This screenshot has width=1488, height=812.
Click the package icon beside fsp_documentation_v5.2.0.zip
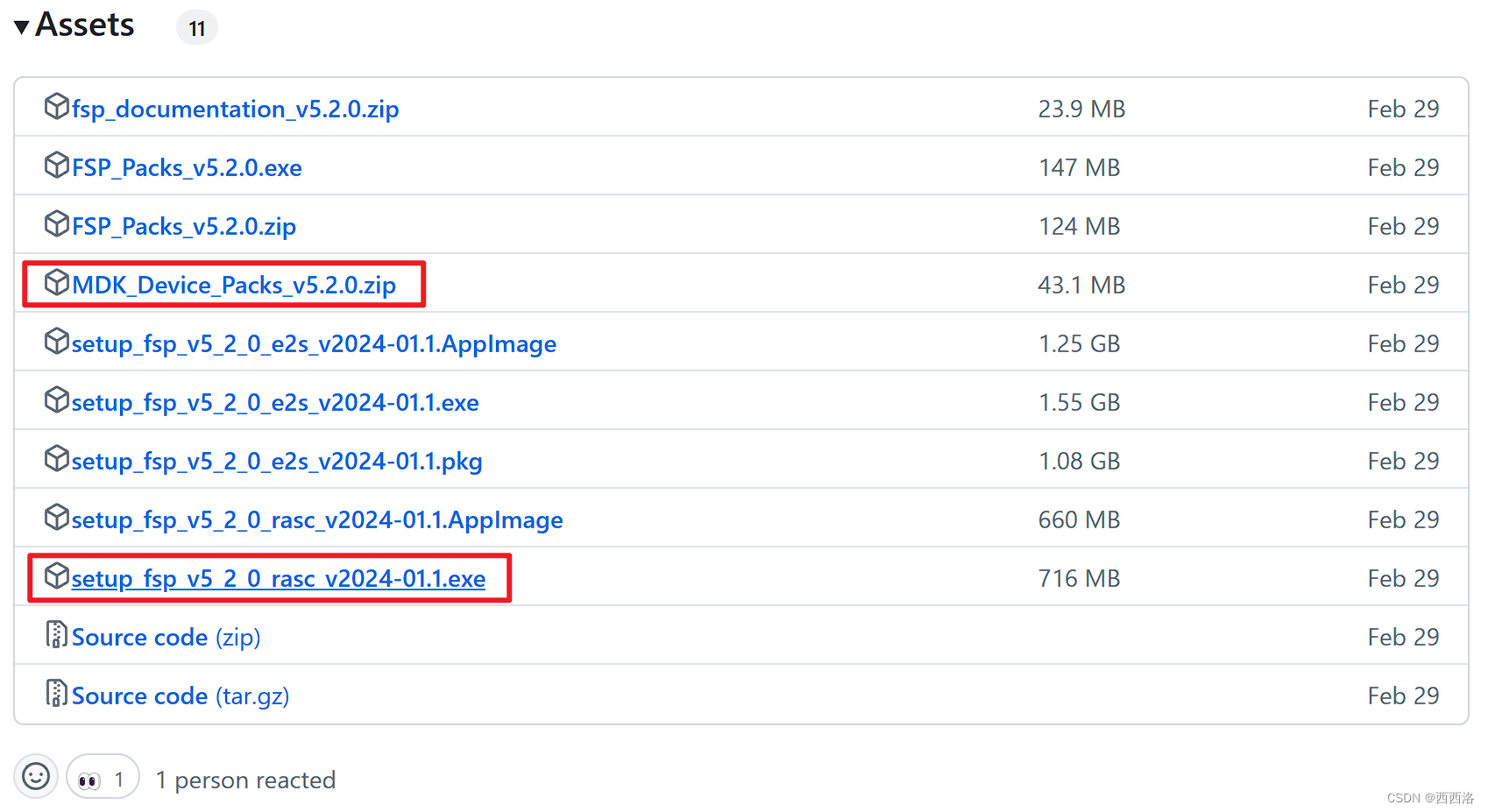tap(56, 107)
